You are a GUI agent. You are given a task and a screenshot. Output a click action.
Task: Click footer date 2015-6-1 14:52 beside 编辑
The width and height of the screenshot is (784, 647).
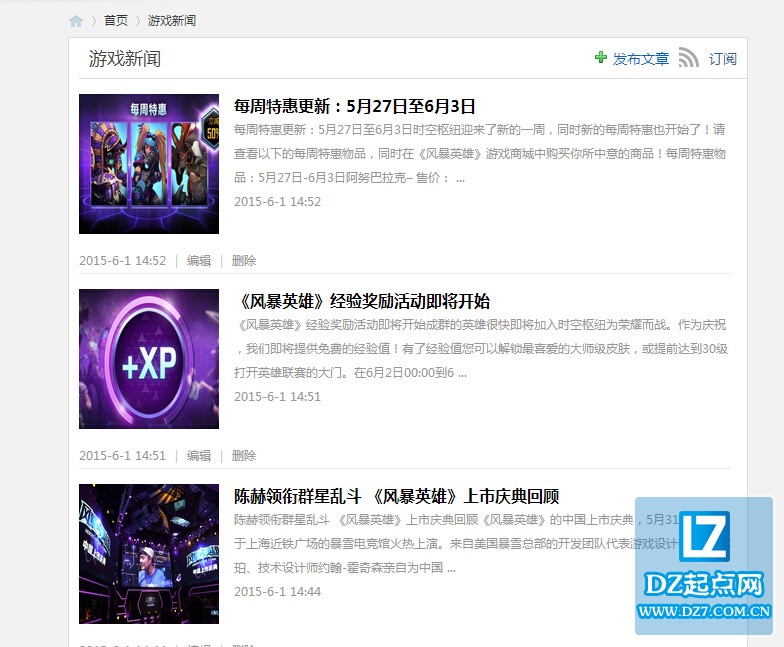(122, 260)
